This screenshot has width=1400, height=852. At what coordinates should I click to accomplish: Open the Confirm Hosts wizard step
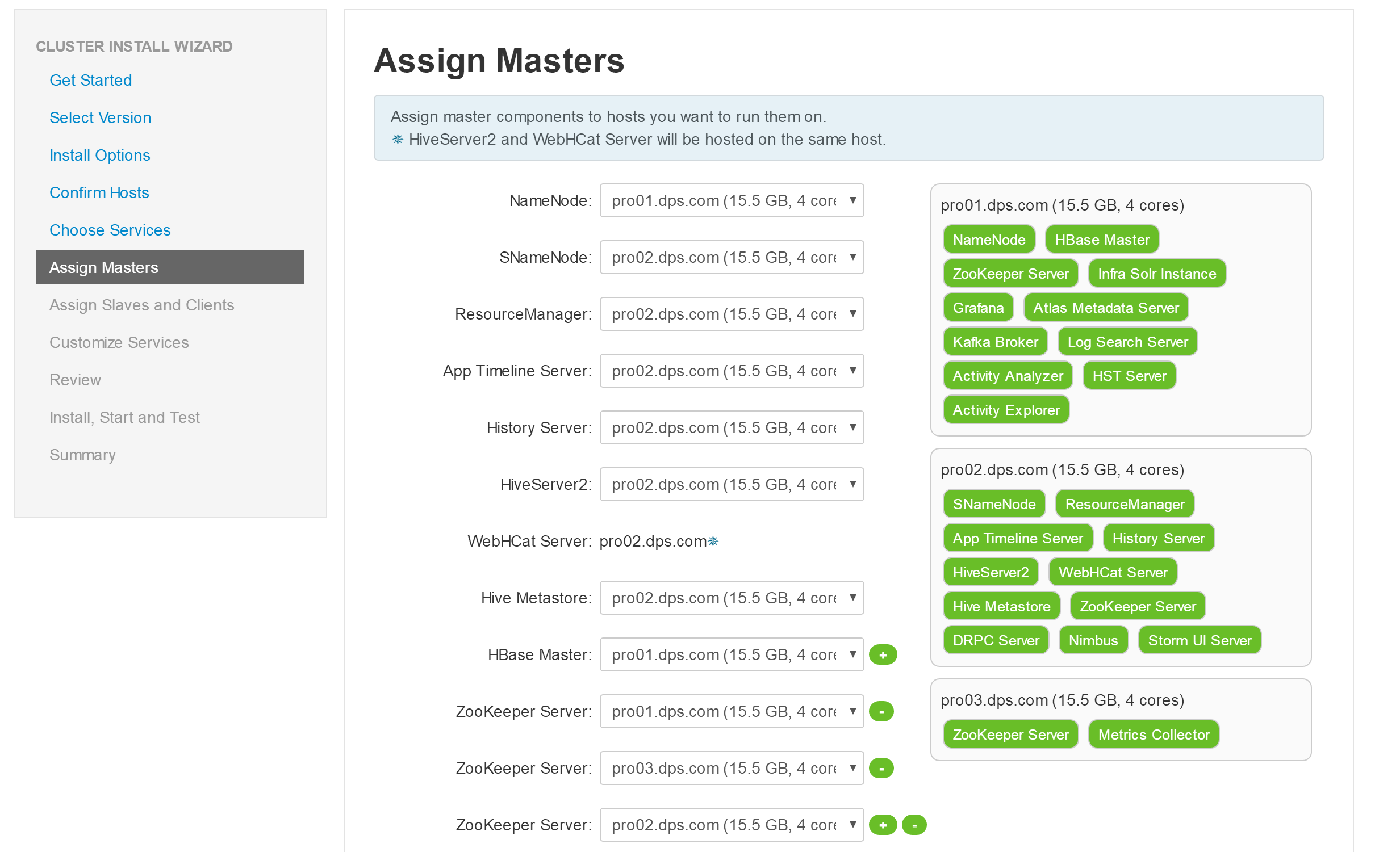pyautogui.click(x=99, y=192)
